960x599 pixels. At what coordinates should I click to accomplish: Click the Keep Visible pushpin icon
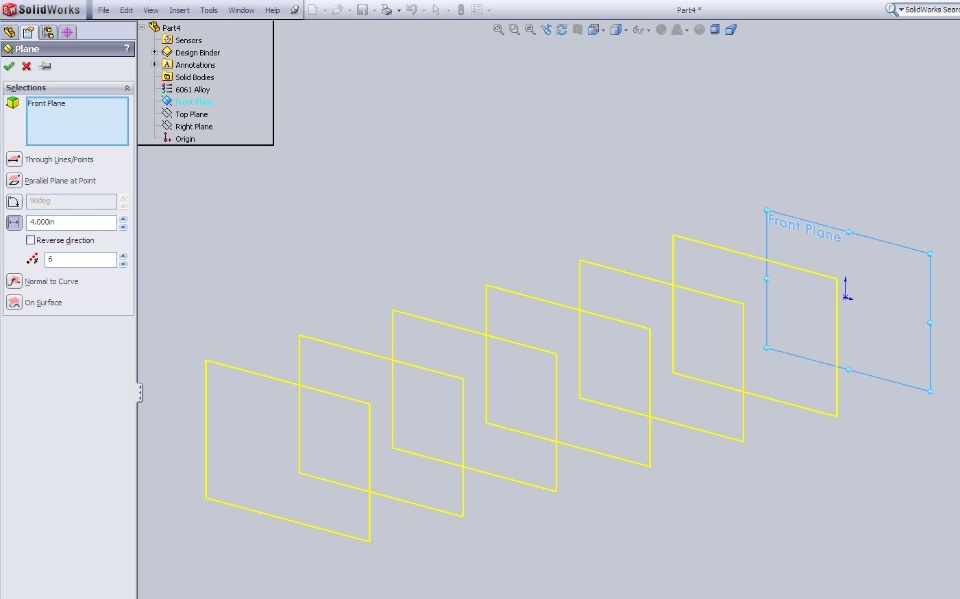click(45, 66)
